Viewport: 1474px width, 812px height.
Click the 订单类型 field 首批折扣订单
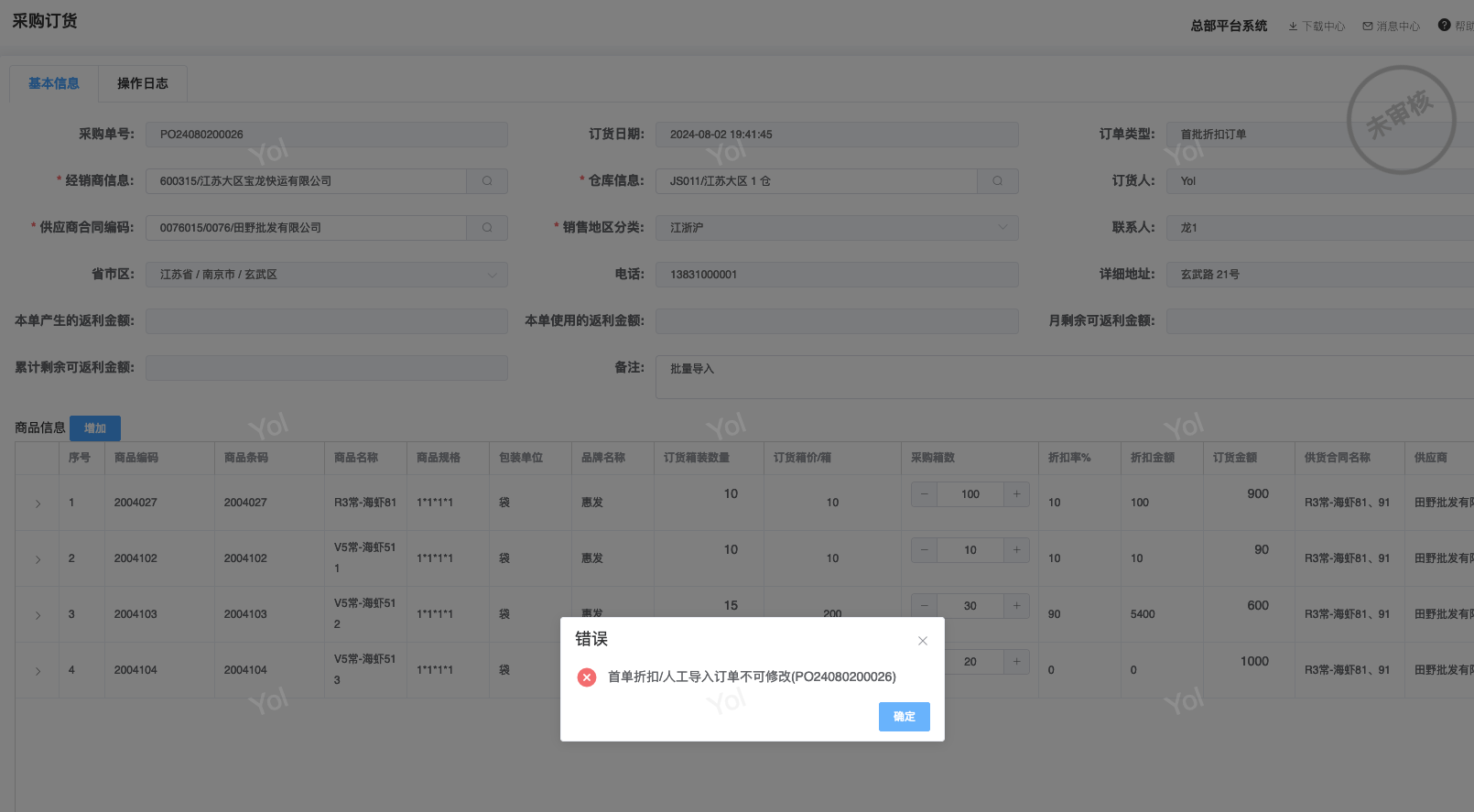(x=1320, y=135)
